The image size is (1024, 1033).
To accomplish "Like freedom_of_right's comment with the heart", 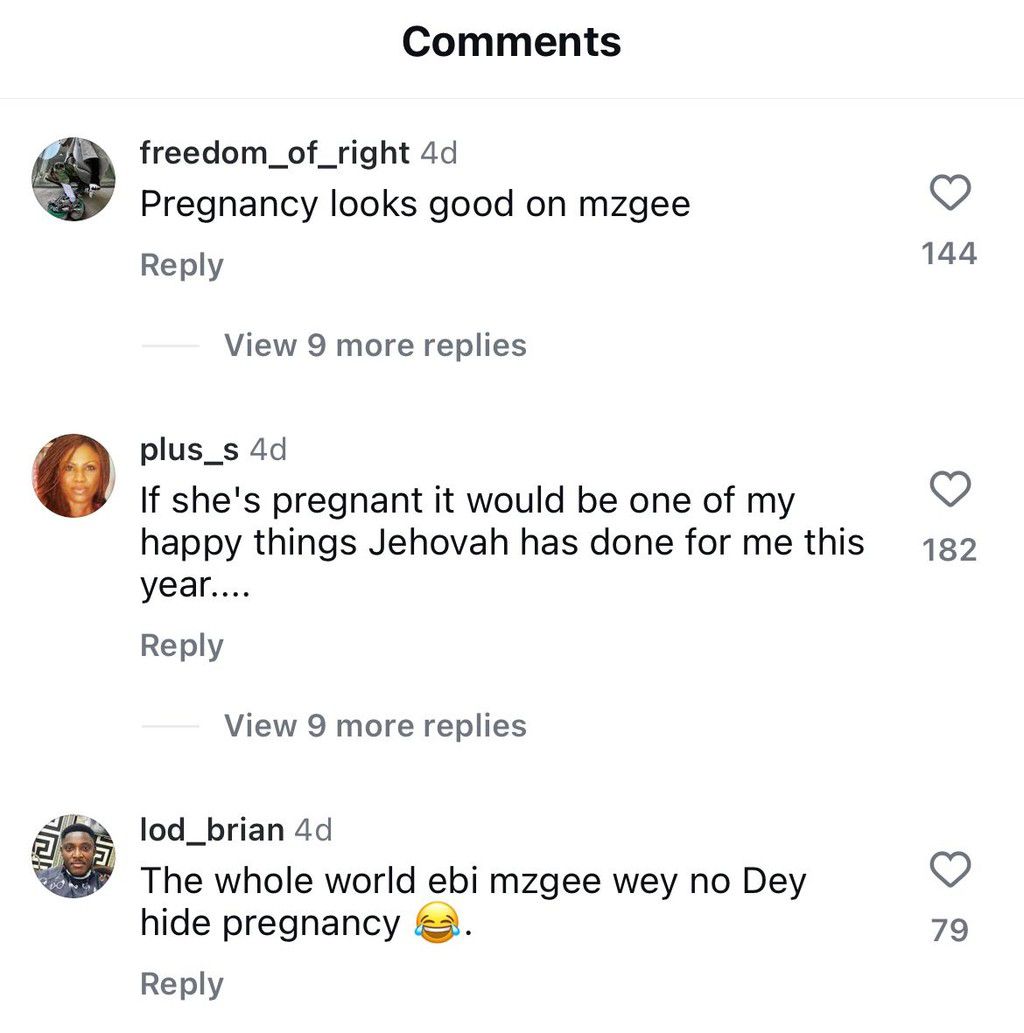I will click(x=950, y=193).
